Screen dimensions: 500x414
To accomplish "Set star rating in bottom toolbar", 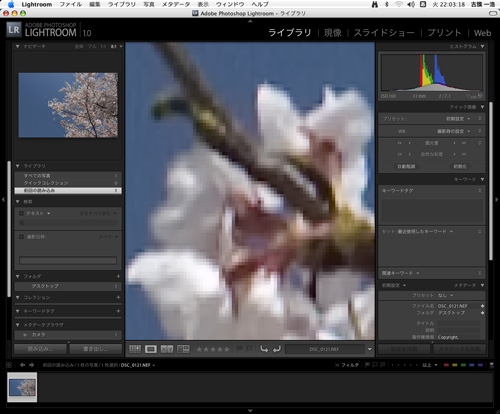I will [x=213, y=349].
